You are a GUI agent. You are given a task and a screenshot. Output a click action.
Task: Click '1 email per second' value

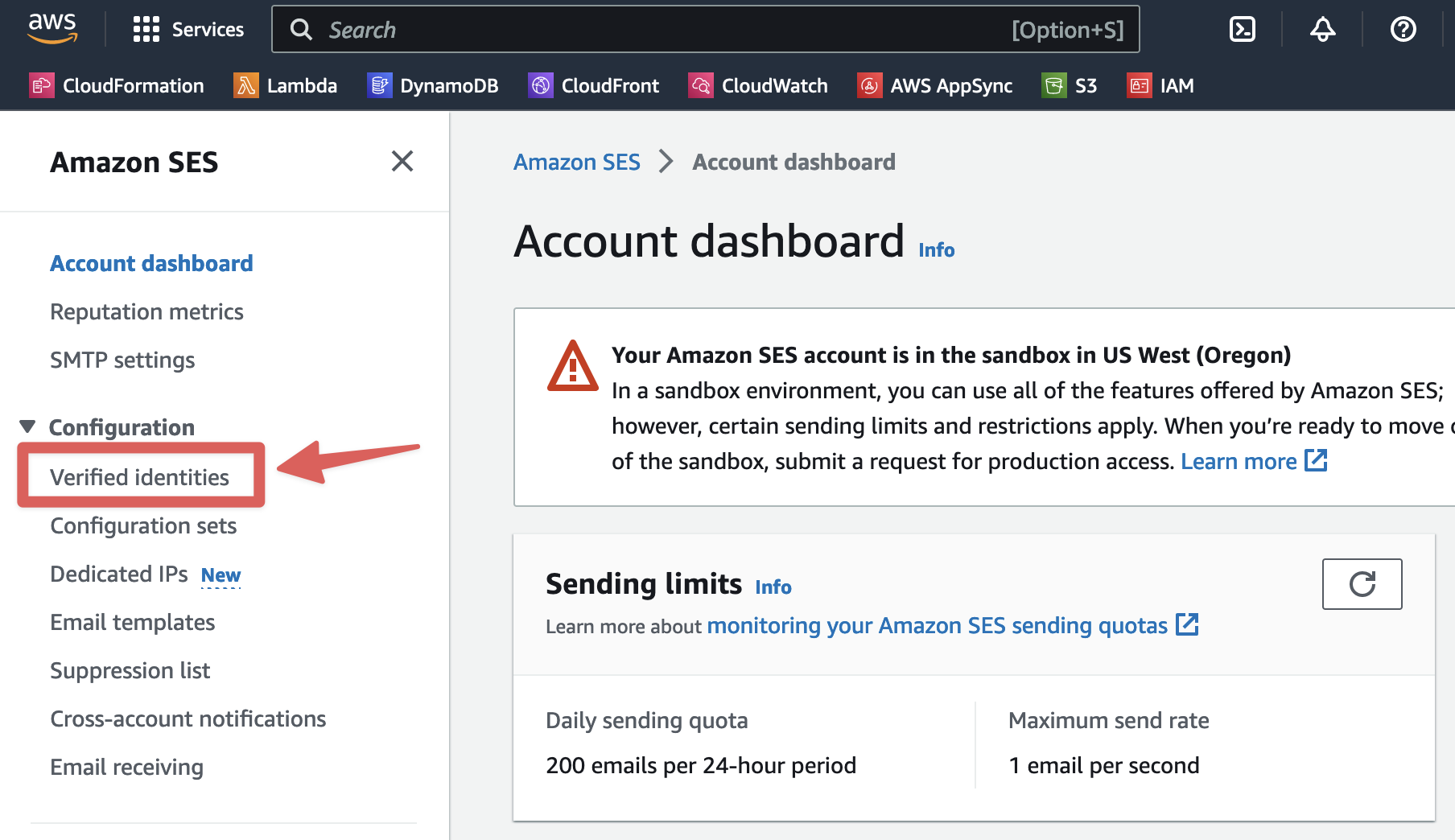pyautogui.click(x=1104, y=765)
